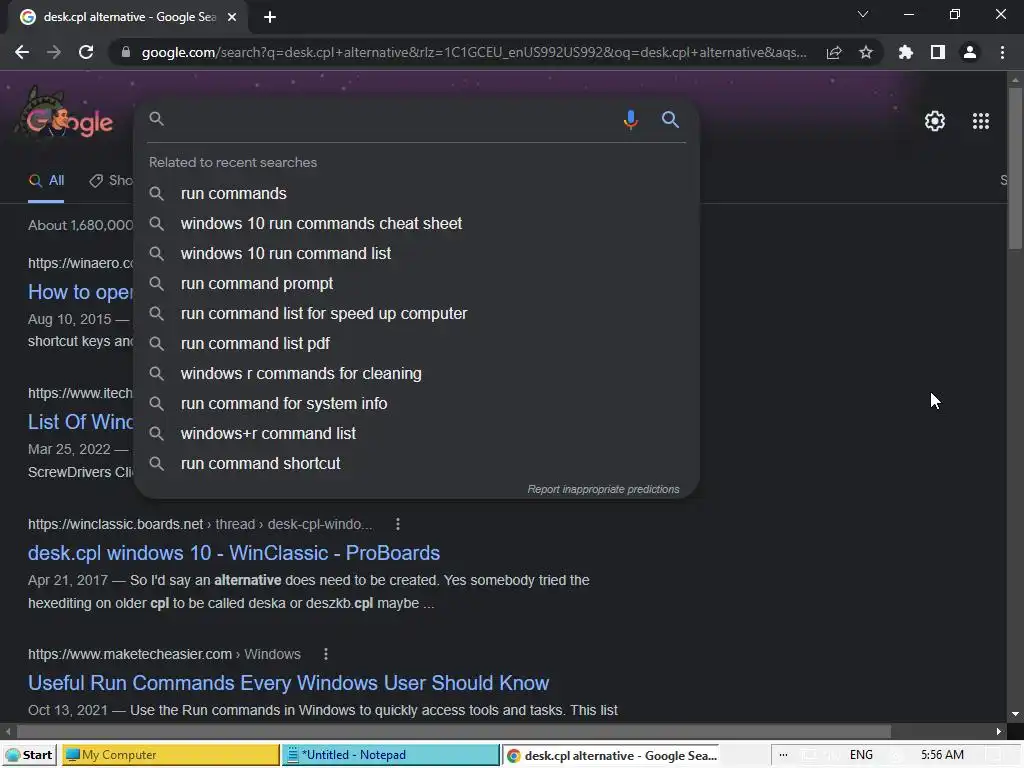
Task: Start voice search with the microphone
Action: [x=630, y=120]
